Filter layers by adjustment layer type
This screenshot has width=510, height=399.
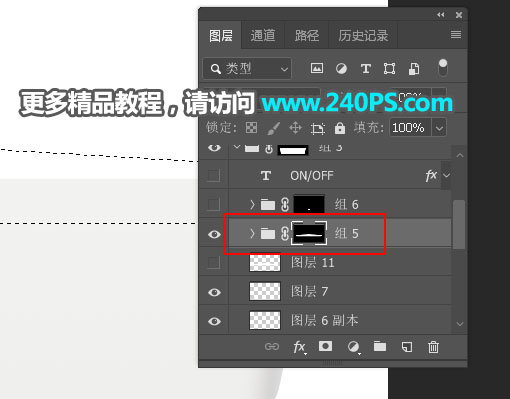point(341,69)
